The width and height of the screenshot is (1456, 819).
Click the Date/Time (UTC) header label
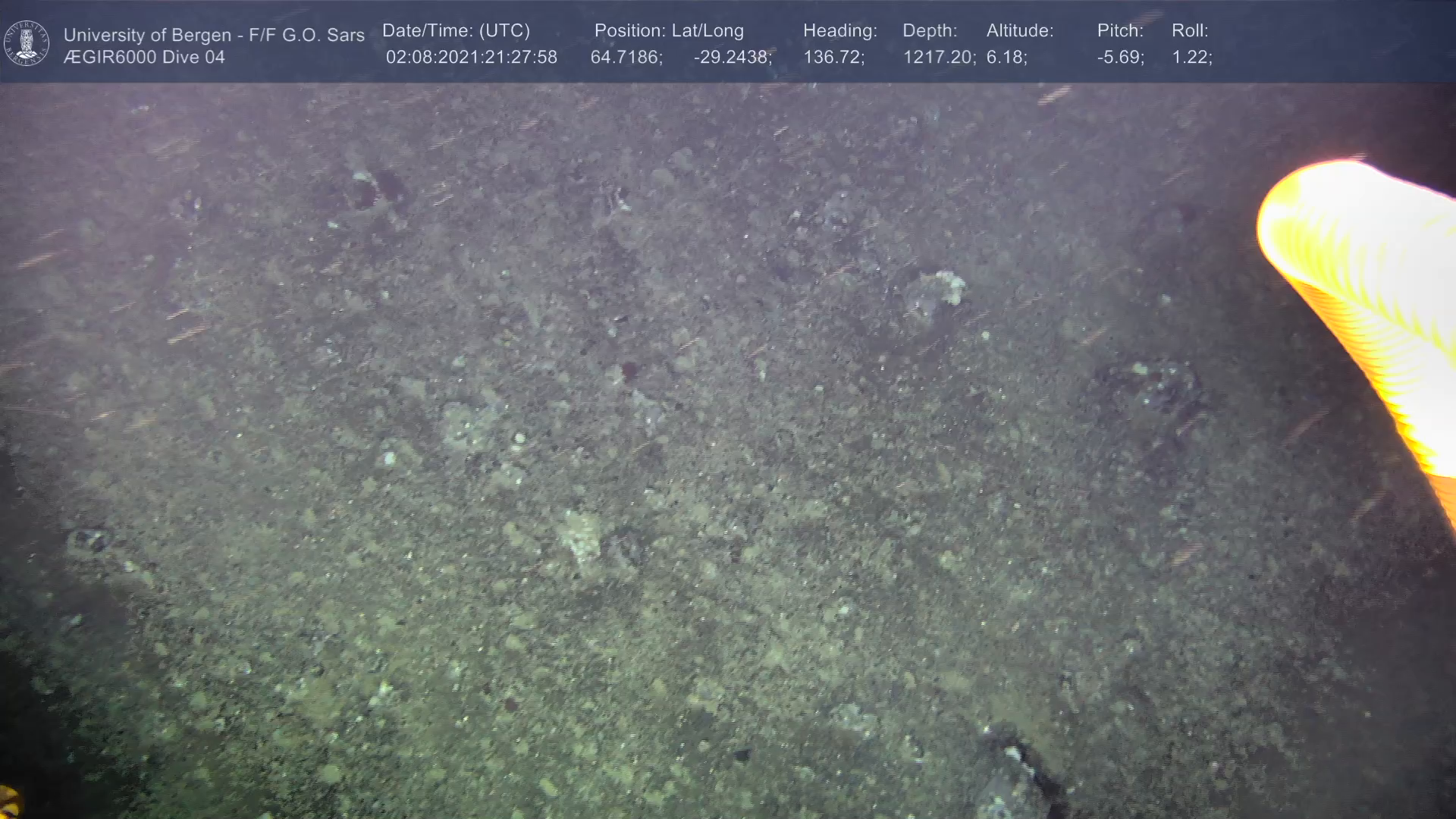[456, 31]
